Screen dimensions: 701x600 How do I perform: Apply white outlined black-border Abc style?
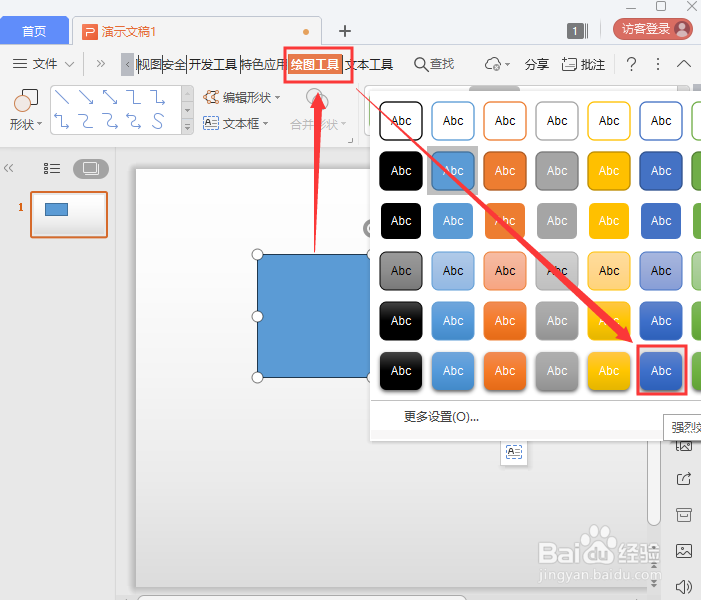[401, 121]
